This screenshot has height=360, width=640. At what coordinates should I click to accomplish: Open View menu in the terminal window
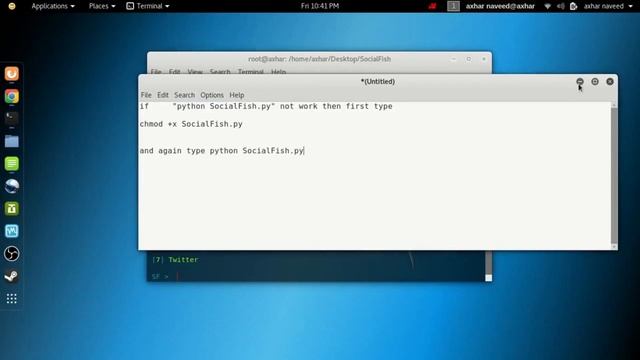195,72
